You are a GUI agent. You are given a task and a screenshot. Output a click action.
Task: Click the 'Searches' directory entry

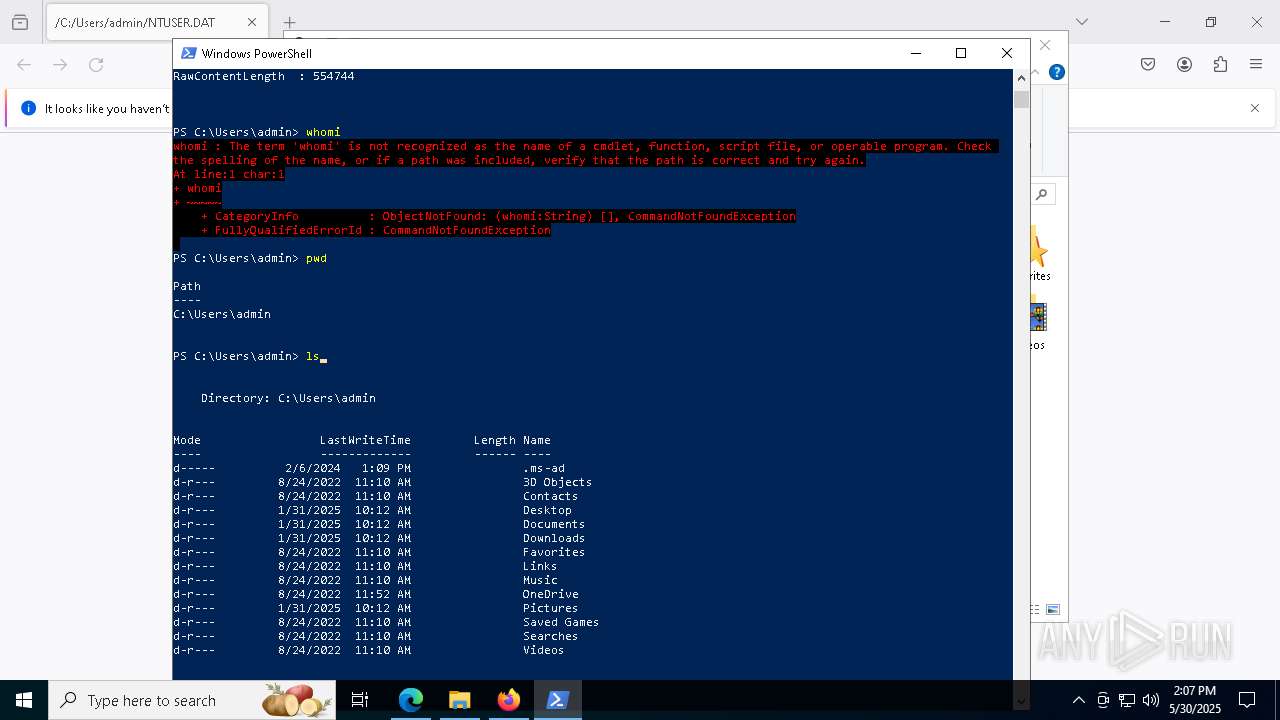[550, 636]
